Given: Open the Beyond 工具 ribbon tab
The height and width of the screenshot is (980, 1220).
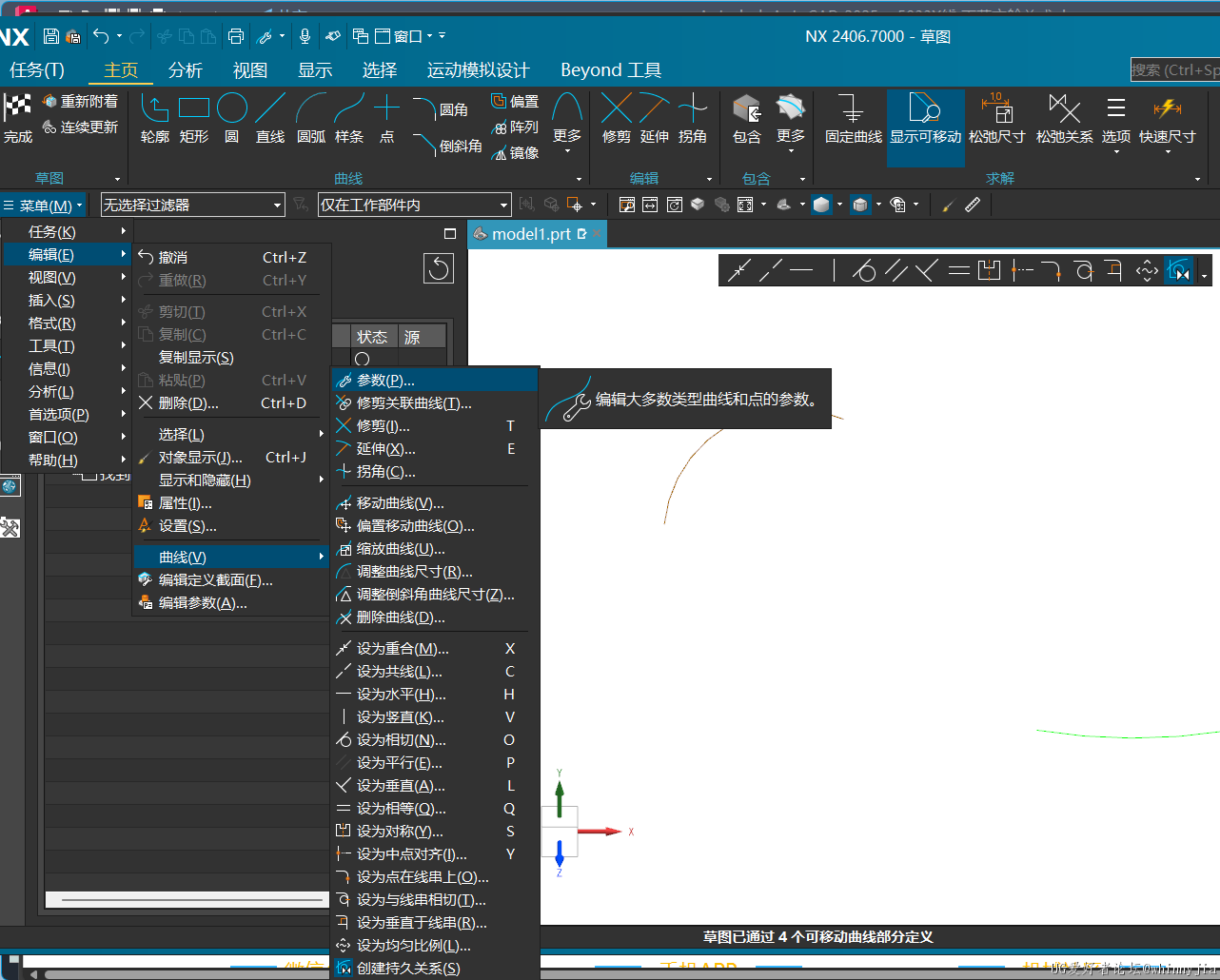Looking at the screenshot, I should click(x=611, y=70).
